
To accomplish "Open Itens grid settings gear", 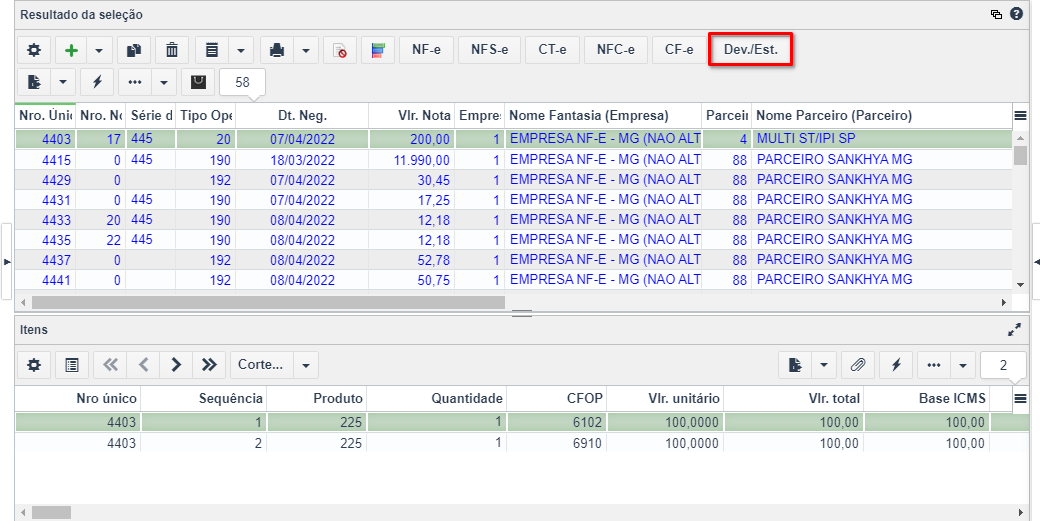I will tap(34, 365).
